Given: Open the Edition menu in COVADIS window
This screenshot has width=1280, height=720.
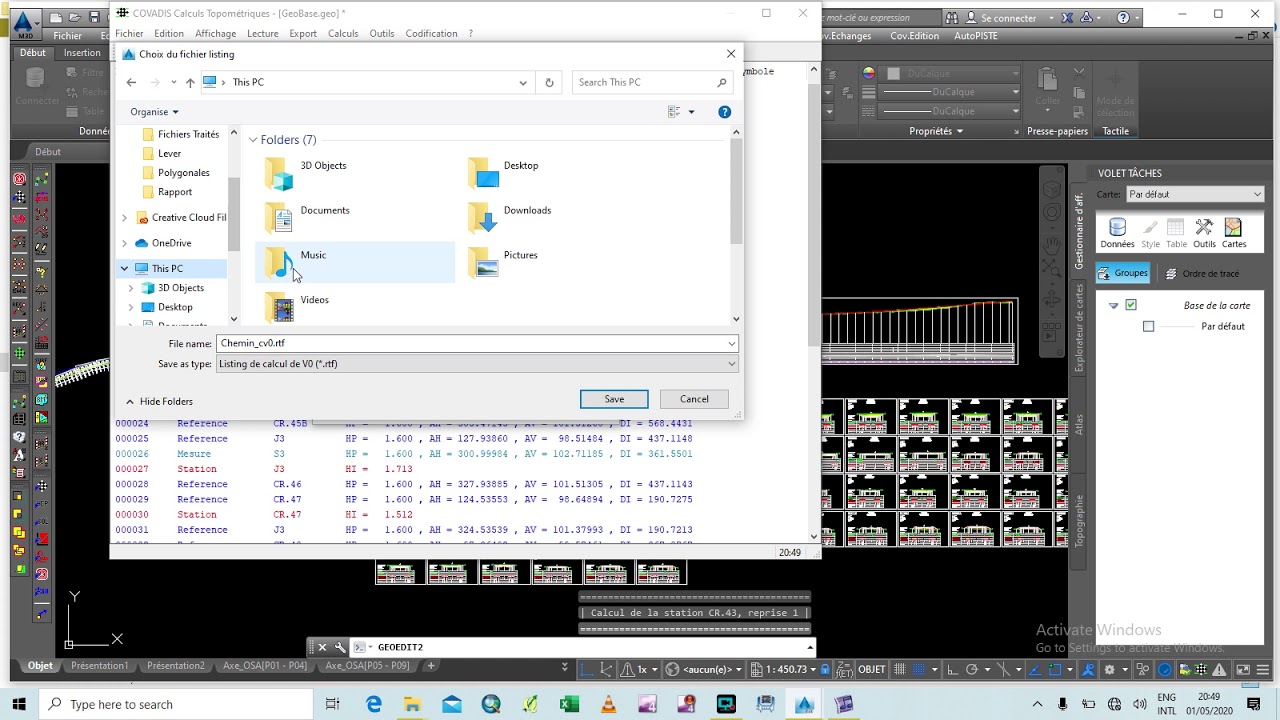Looking at the screenshot, I should pyautogui.click(x=169, y=33).
